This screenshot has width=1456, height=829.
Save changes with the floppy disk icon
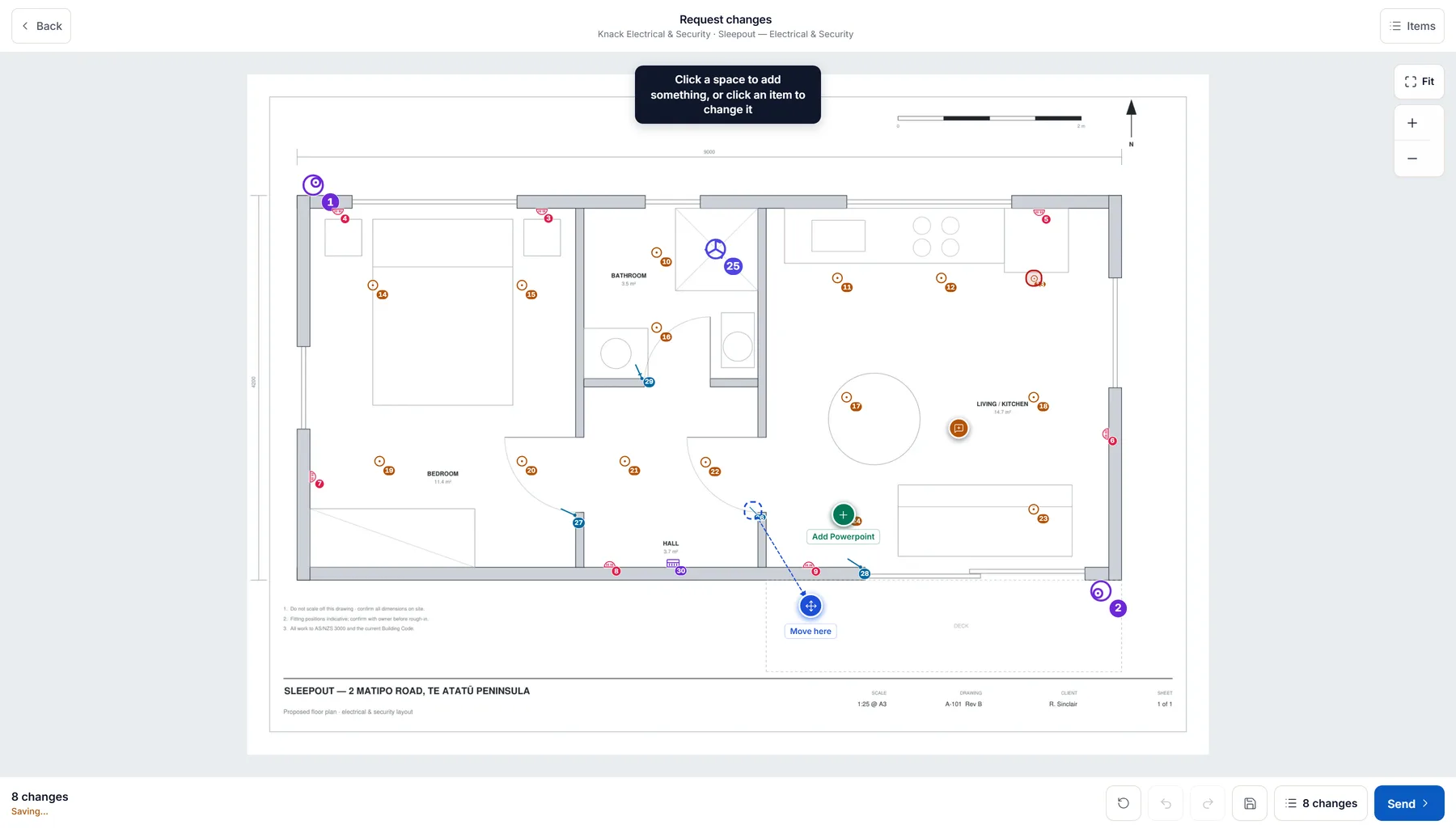tap(1250, 803)
